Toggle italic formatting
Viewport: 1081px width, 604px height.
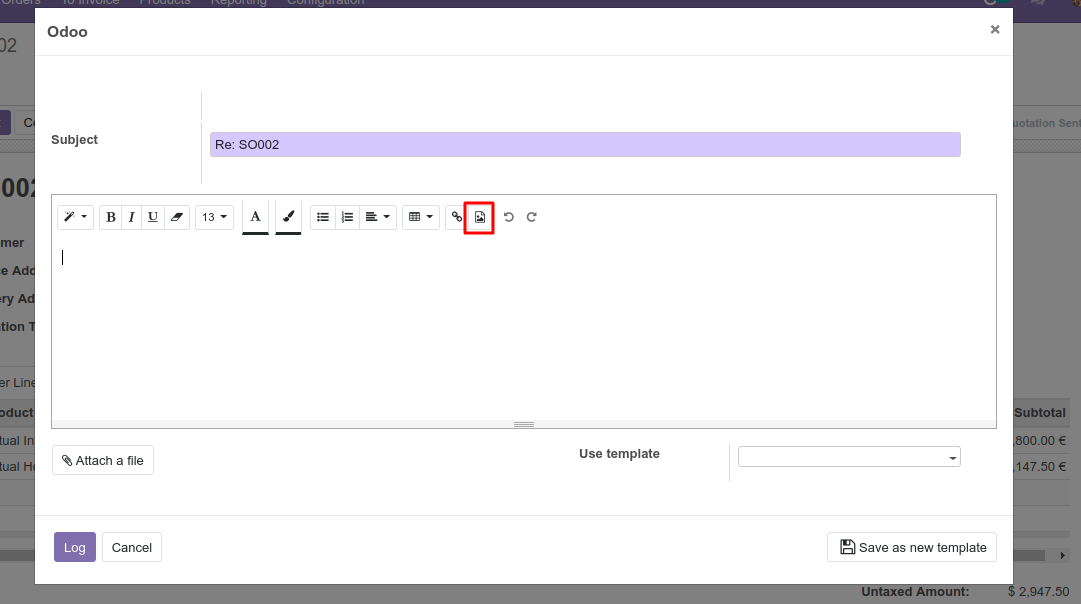pos(131,217)
